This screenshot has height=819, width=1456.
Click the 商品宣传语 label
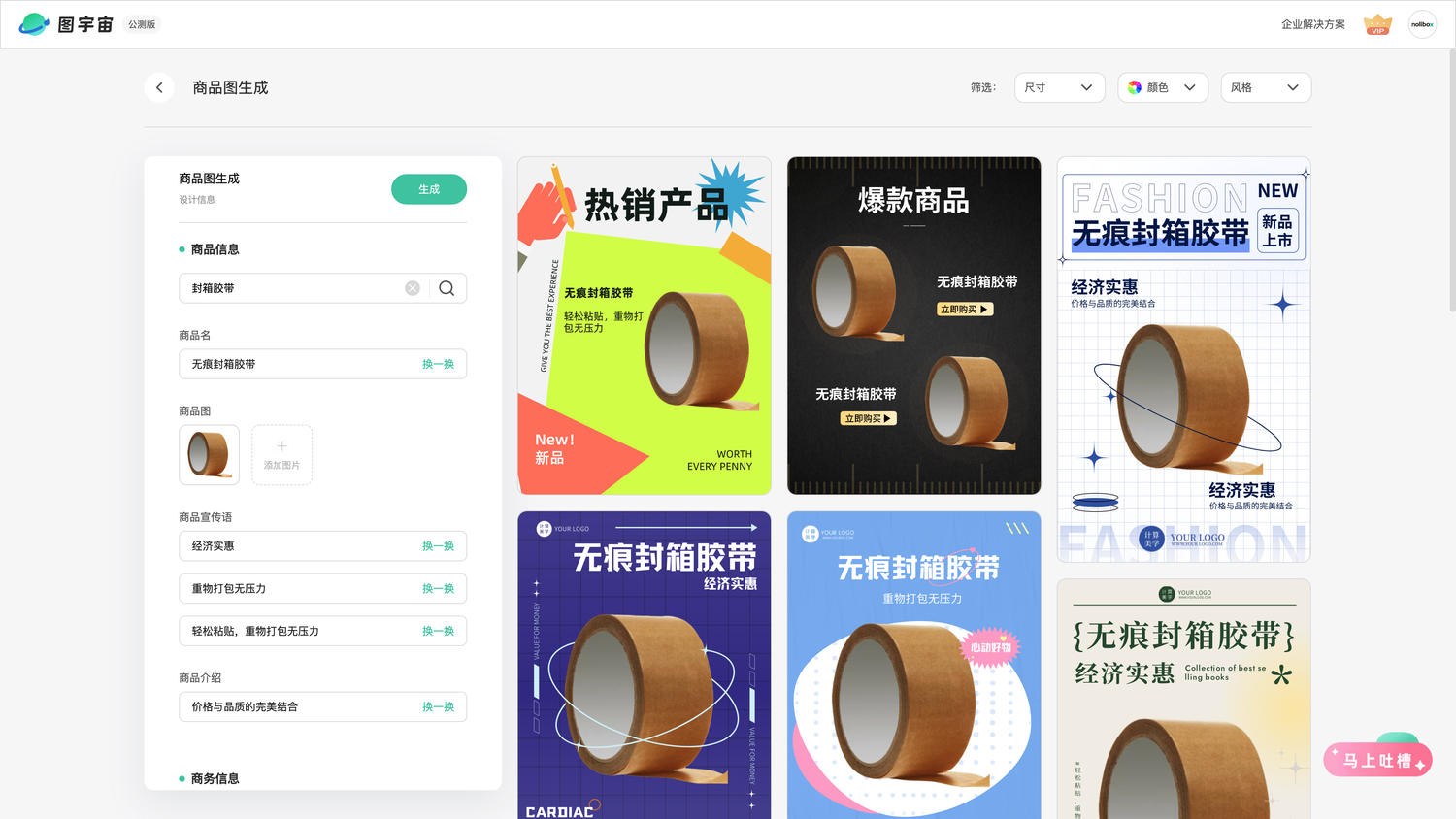(206, 517)
